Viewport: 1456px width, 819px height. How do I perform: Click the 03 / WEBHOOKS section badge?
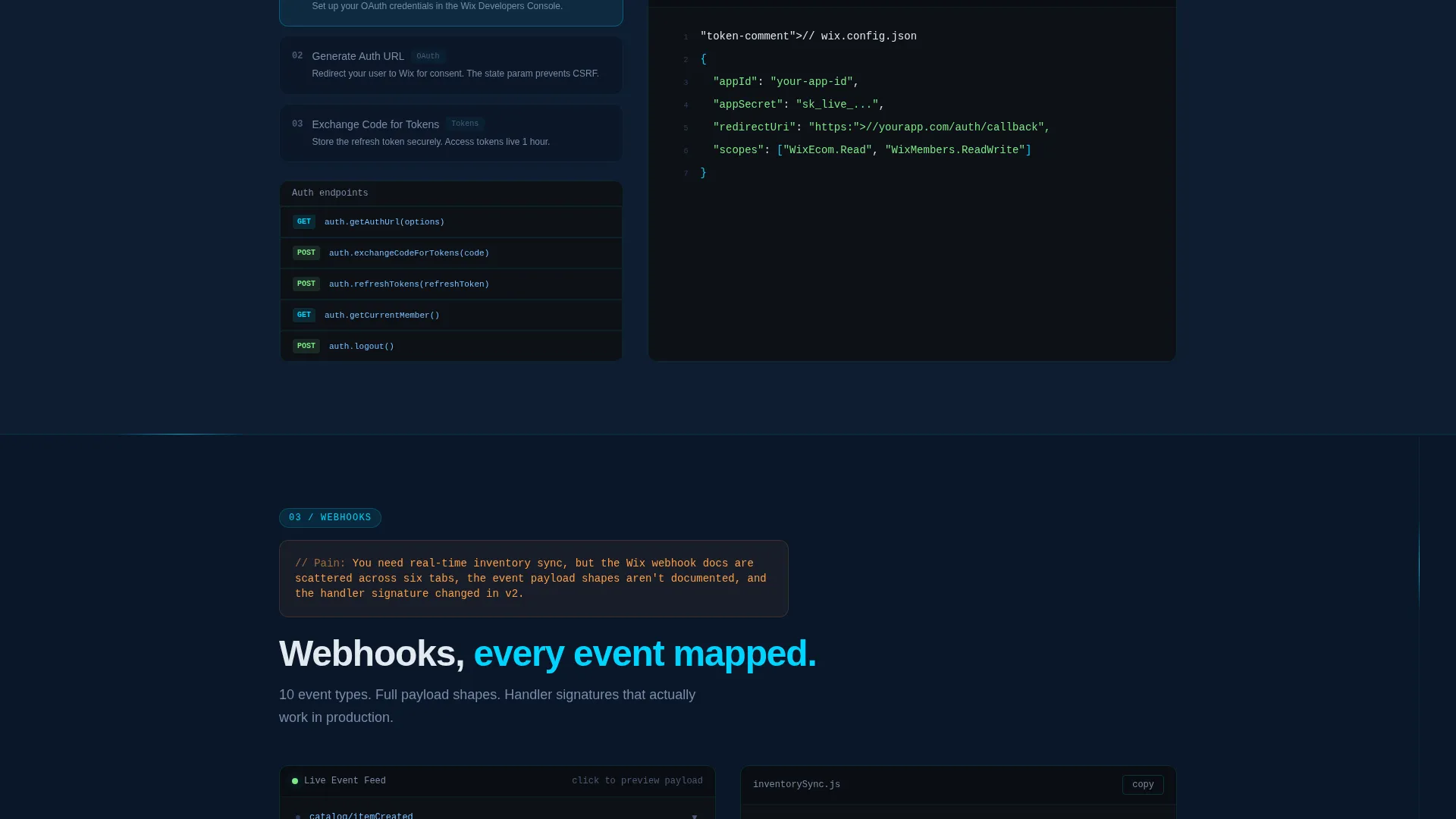pos(330,518)
